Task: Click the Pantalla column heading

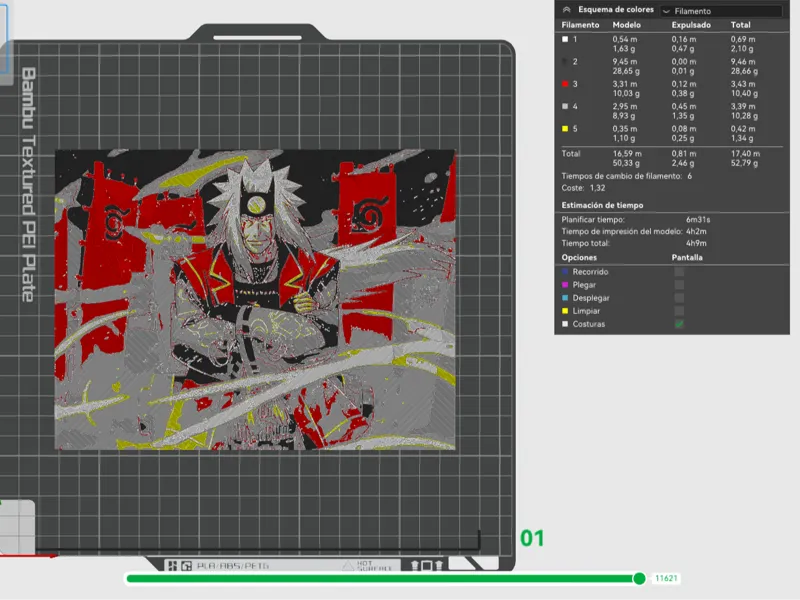Action: click(687, 258)
